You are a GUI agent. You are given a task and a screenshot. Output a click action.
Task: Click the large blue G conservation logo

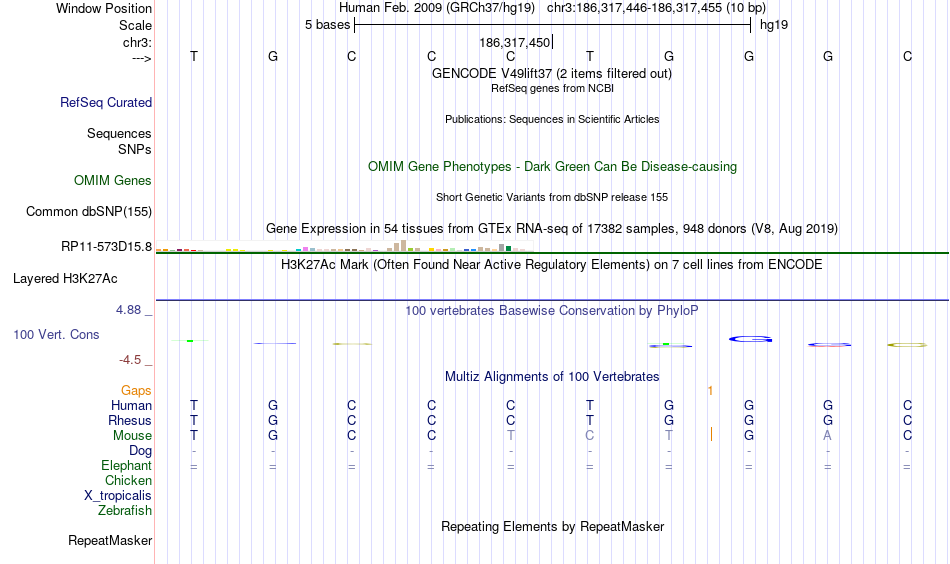coord(750,339)
